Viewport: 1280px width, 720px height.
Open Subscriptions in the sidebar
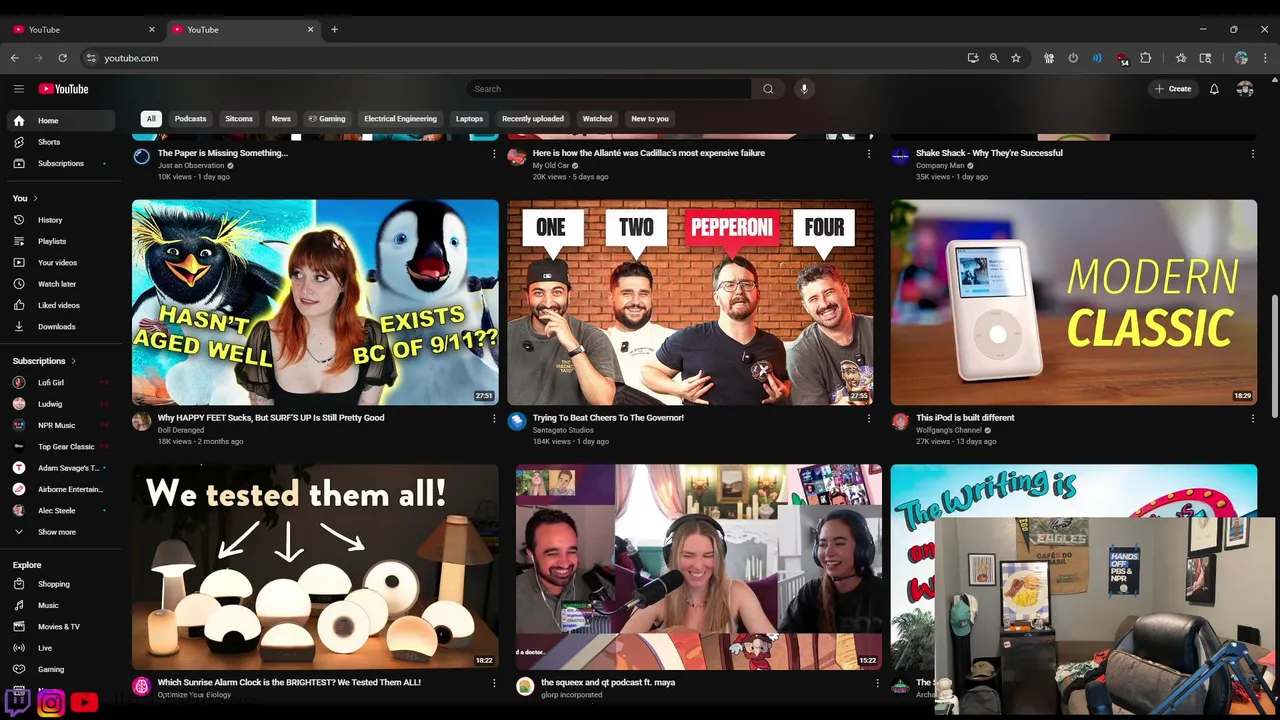(x=61, y=163)
